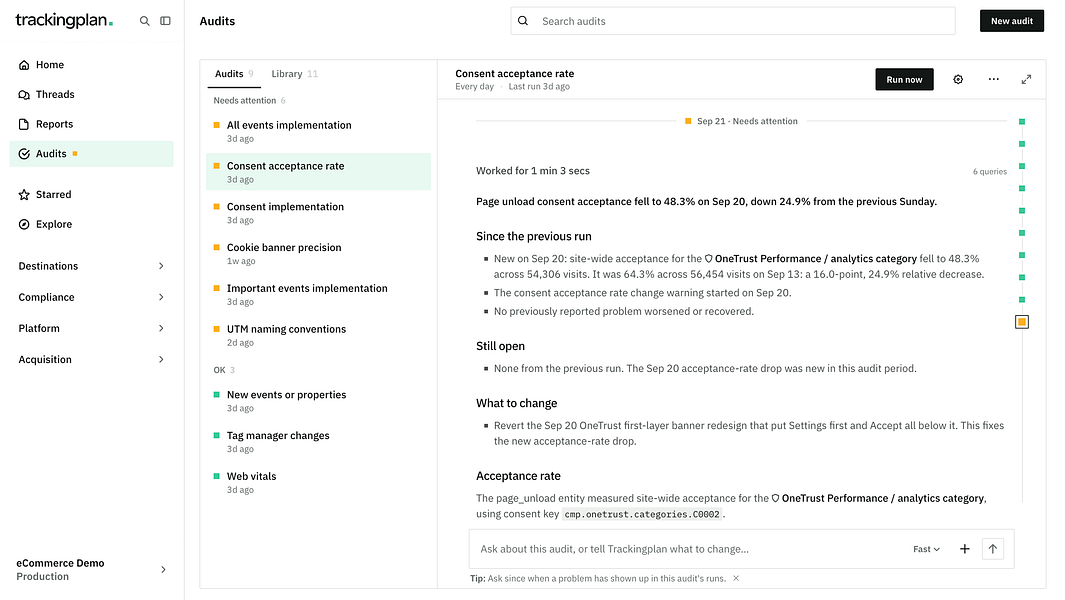Click the sidebar search magnifier icon
The width and height of the screenshot is (1065, 600).
[x=144, y=21]
